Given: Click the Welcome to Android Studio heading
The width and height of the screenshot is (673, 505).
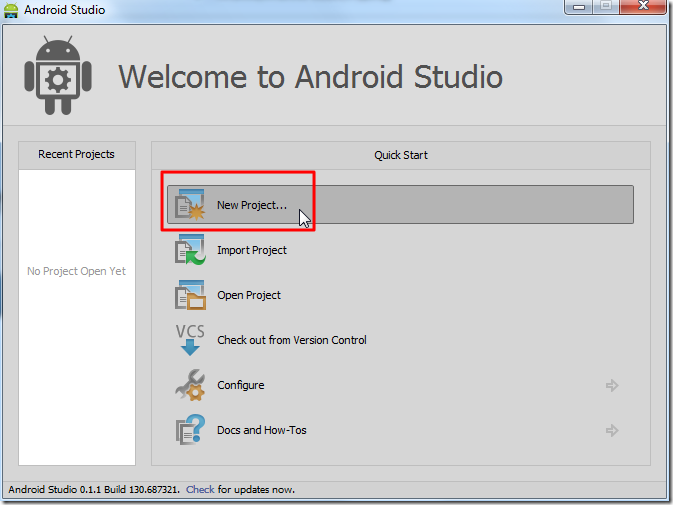Looking at the screenshot, I should pyautogui.click(x=310, y=77).
